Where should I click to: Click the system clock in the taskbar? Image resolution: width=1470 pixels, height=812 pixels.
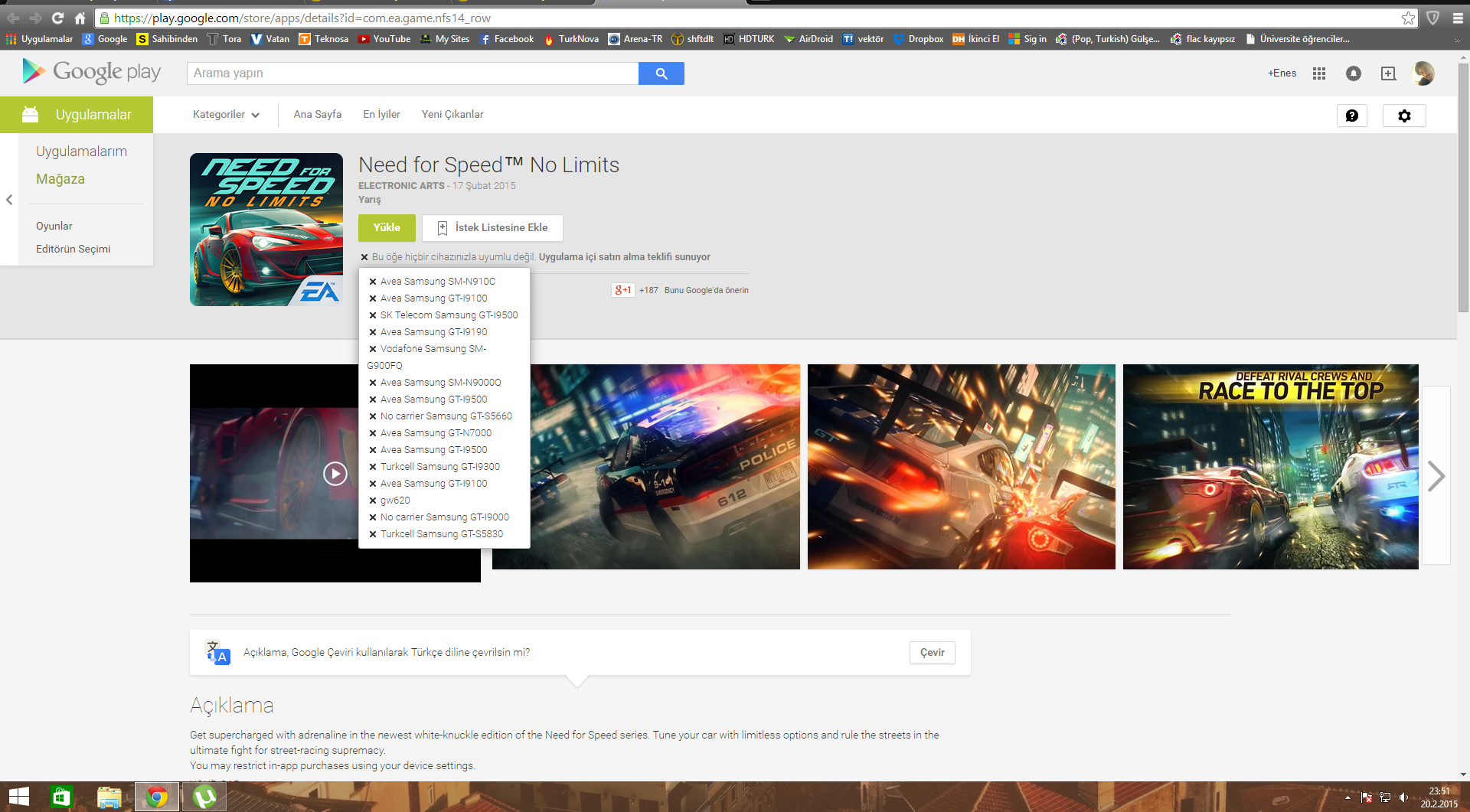click(x=1439, y=797)
